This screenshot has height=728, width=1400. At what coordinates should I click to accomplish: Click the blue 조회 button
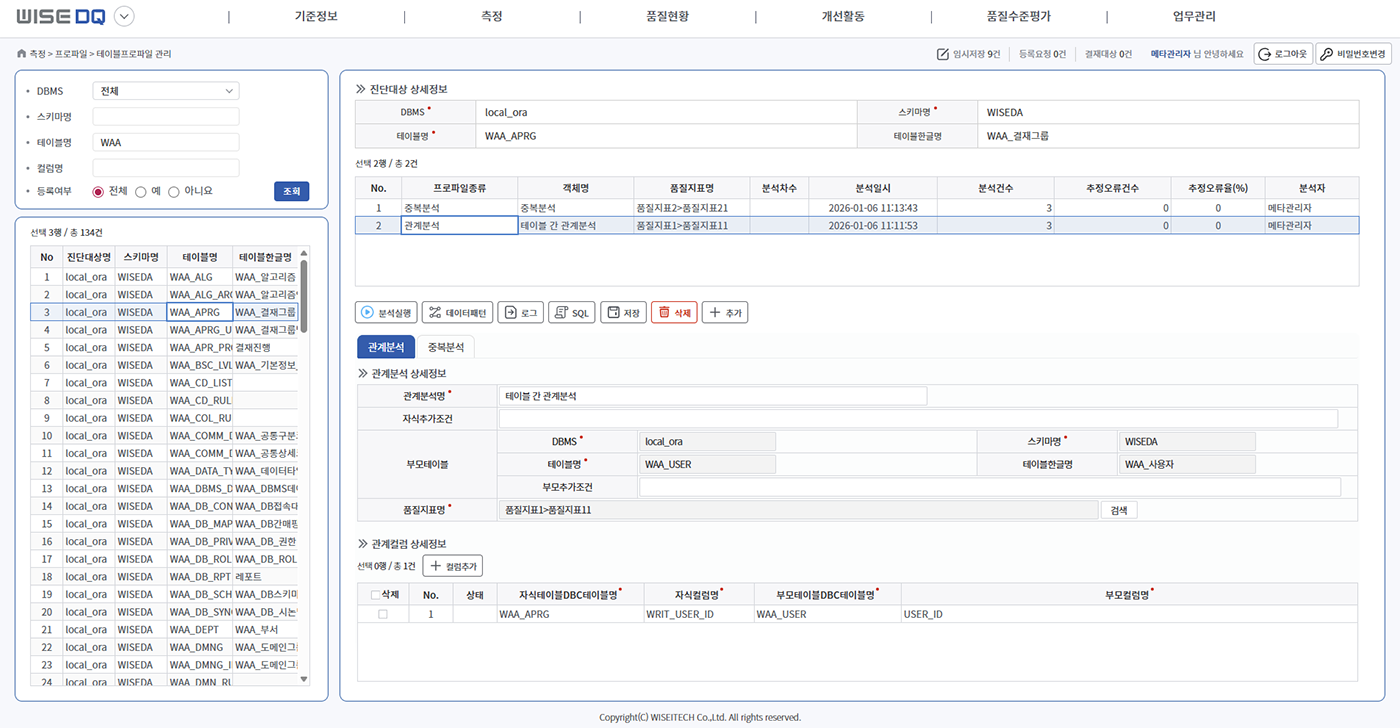click(291, 191)
